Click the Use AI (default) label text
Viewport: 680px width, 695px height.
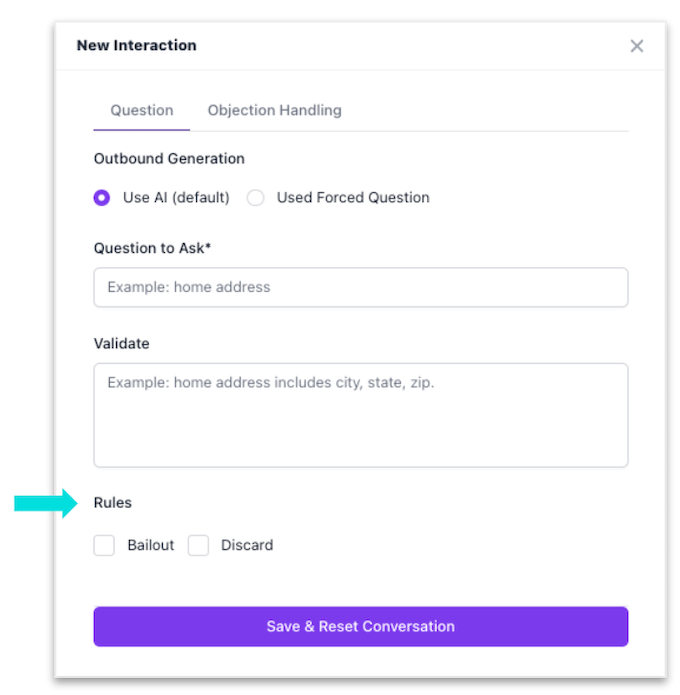coord(176,198)
